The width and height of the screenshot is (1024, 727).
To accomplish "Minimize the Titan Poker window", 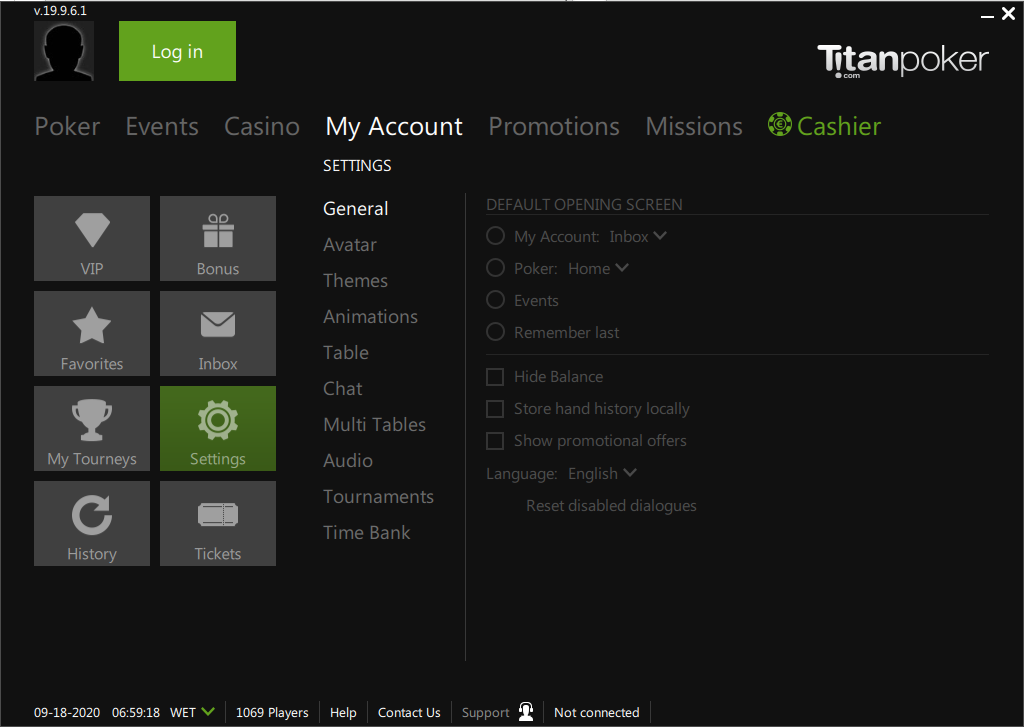I will coord(987,16).
